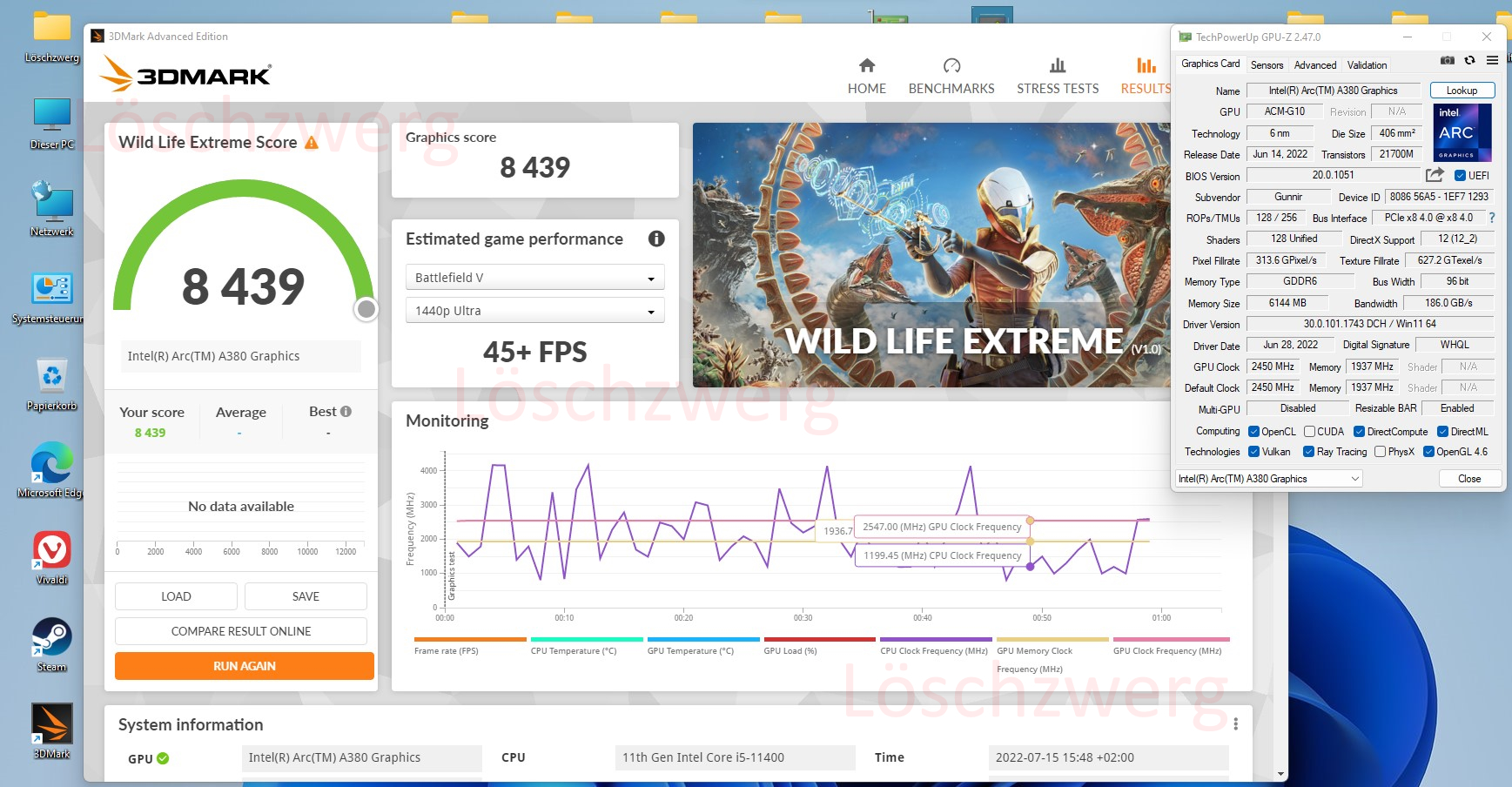Viewport: 1512px width, 787px height.
Task: Toggle PhysX checkbox
Action: [x=1380, y=452]
